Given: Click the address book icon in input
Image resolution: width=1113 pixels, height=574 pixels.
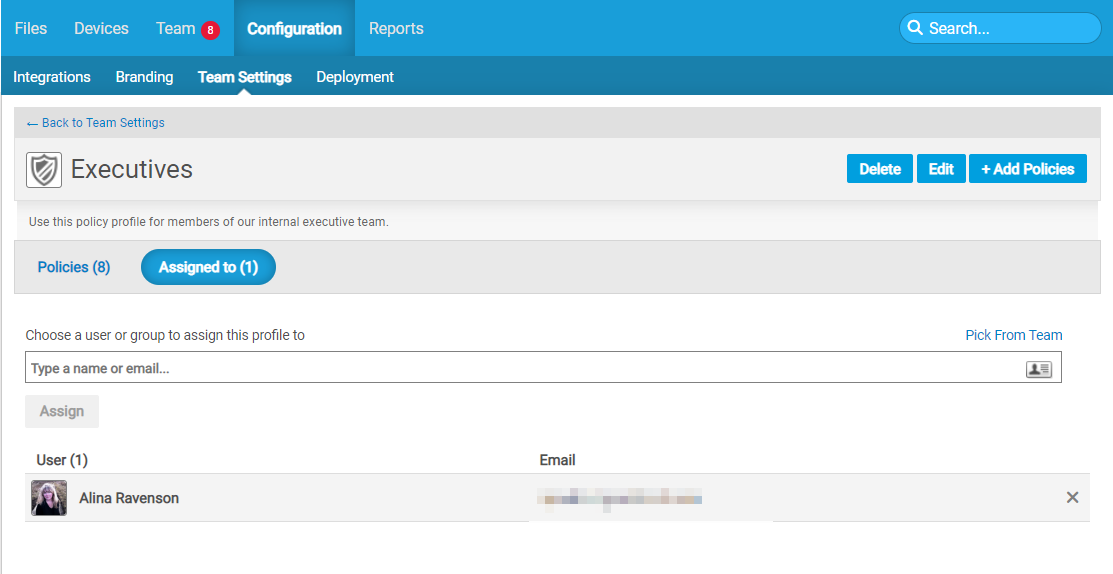Looking at the screenshot, I should tap(1038, 369).
